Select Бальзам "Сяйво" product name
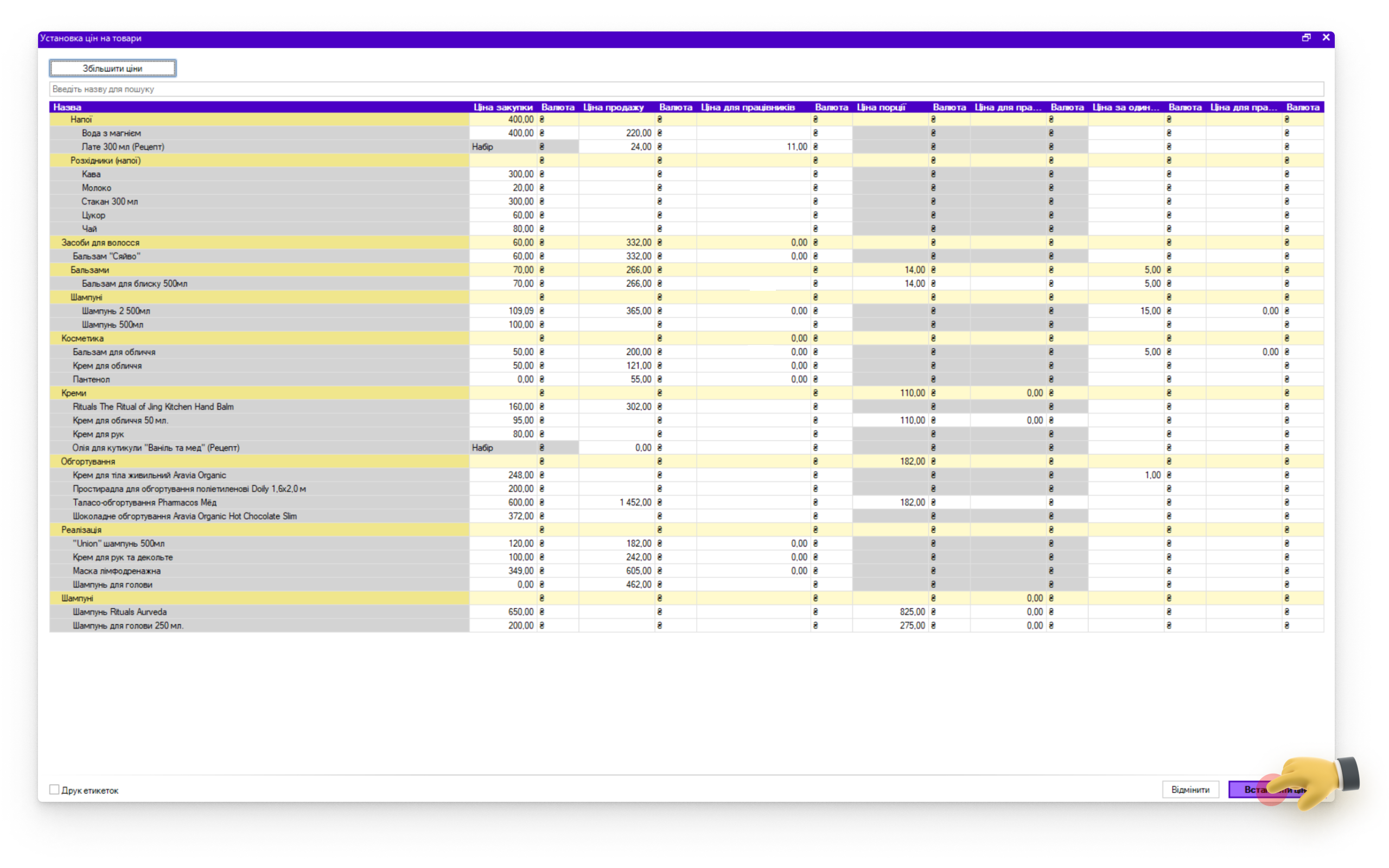 tap(106, 256)
